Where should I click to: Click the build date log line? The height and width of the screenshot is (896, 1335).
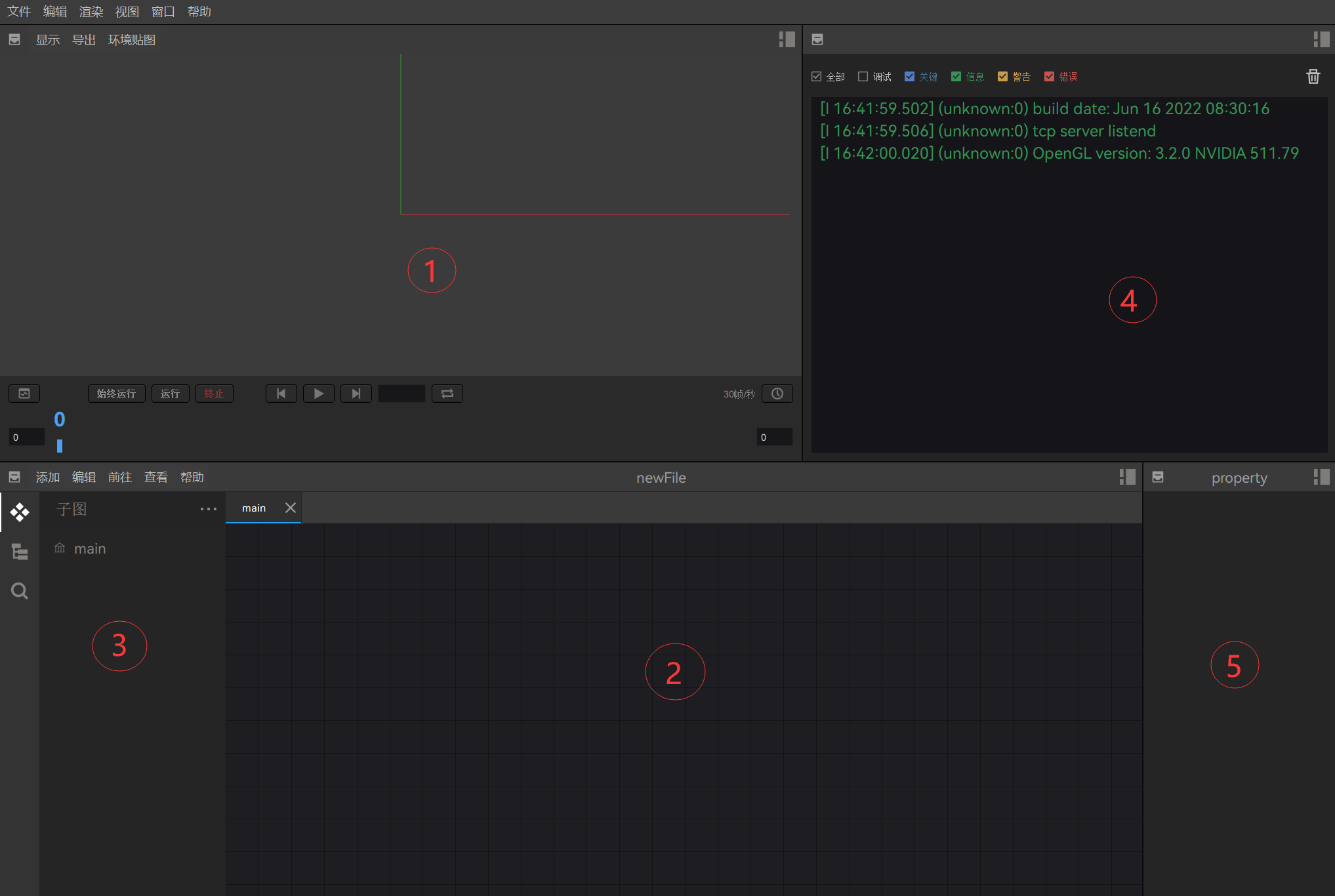1044,109
